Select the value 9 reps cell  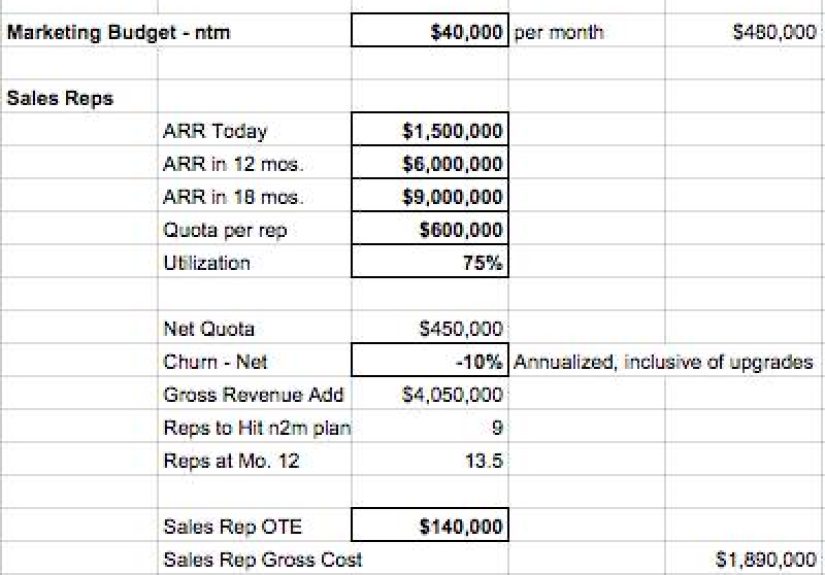497,428
